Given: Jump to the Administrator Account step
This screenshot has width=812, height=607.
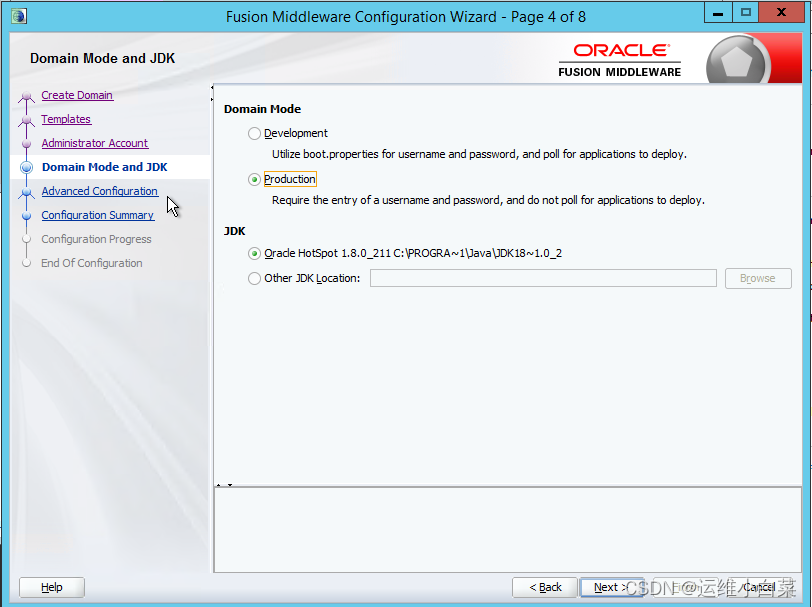Looking at the screenshot, I should click(95, 143).
